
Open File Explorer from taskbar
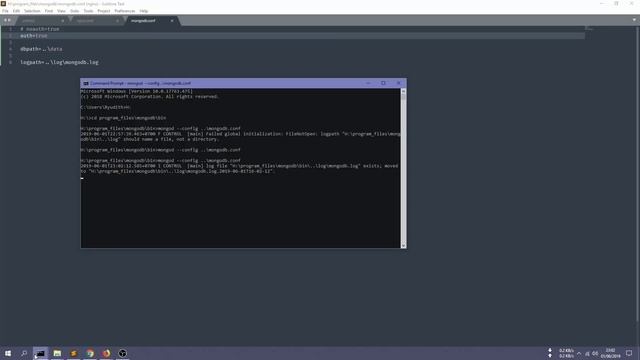pyautogui.click(x=57, y=353)
